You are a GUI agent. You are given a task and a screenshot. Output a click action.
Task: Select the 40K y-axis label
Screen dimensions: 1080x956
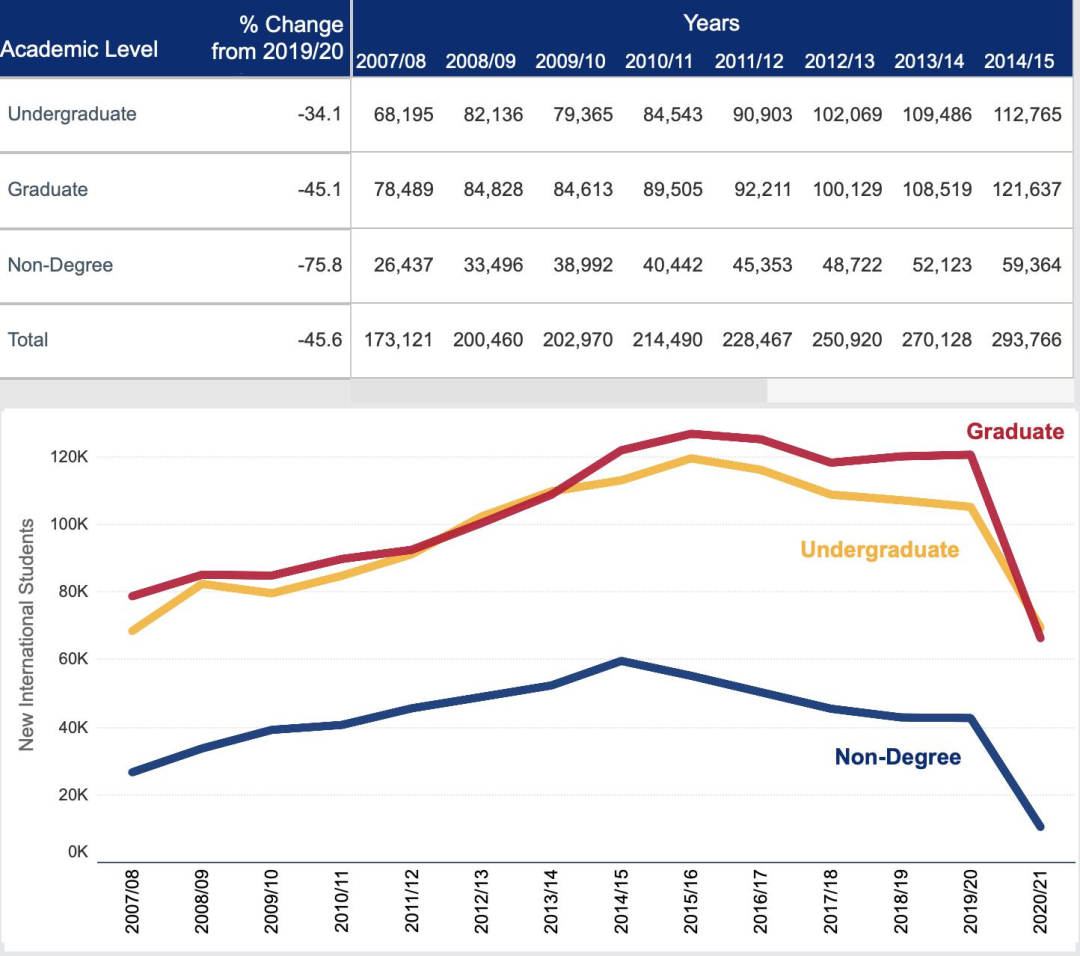[x=73, y=727]
